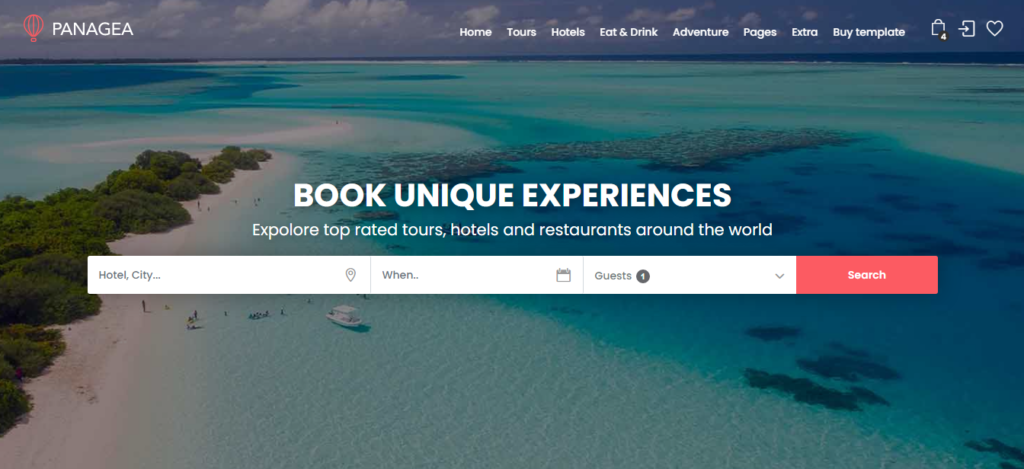Open the Tours menu

[521, 32]
